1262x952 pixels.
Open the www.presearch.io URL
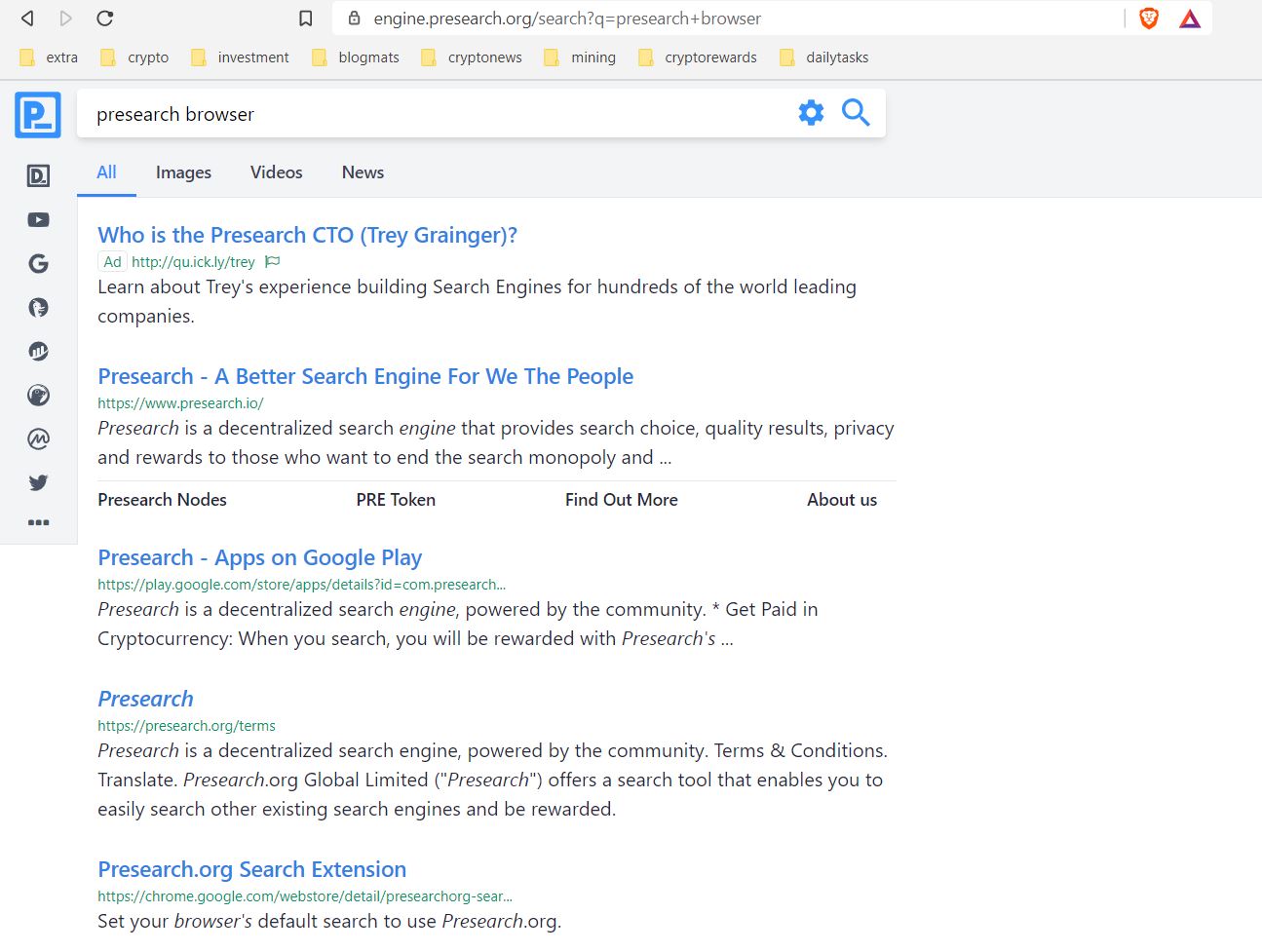[180, 403]
